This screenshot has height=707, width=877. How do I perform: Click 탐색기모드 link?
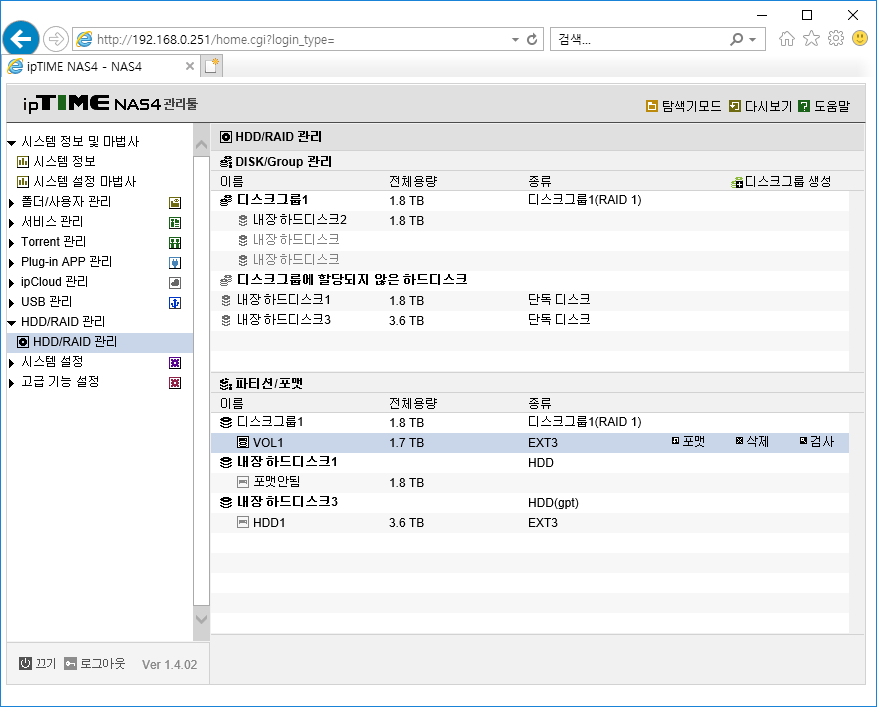click(691, 106)
